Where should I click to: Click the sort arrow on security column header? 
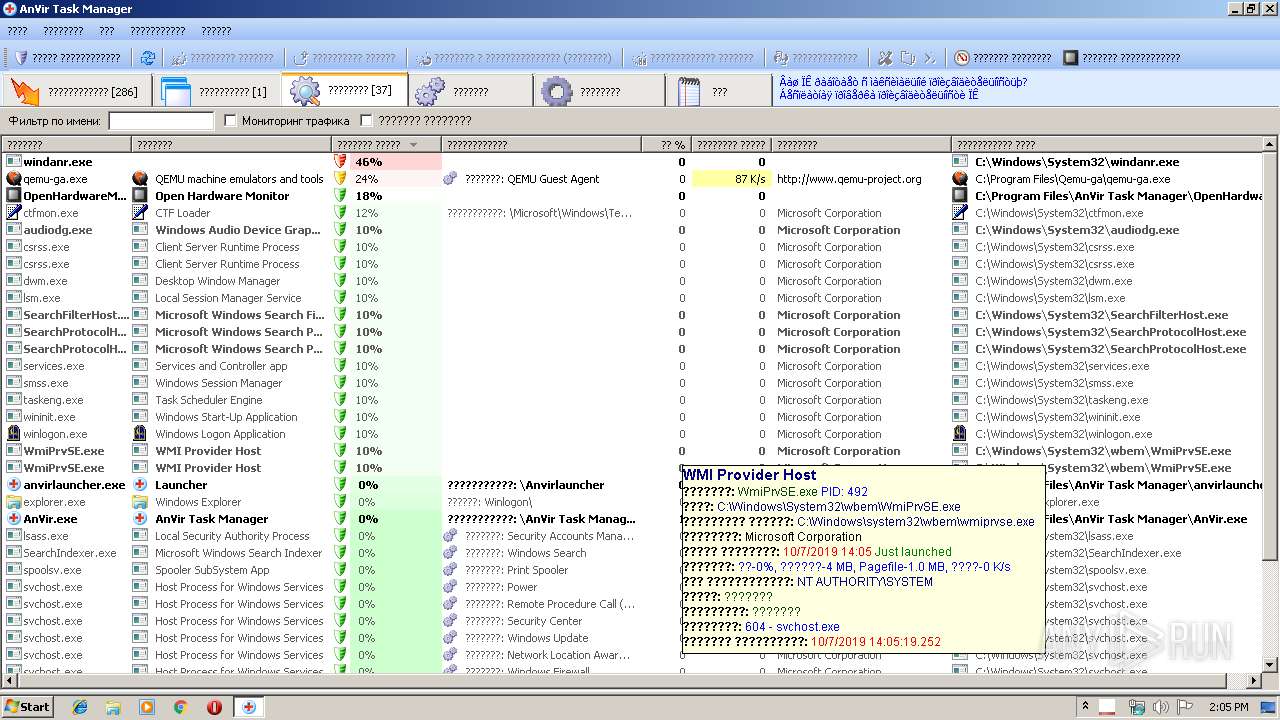(413, 145)
